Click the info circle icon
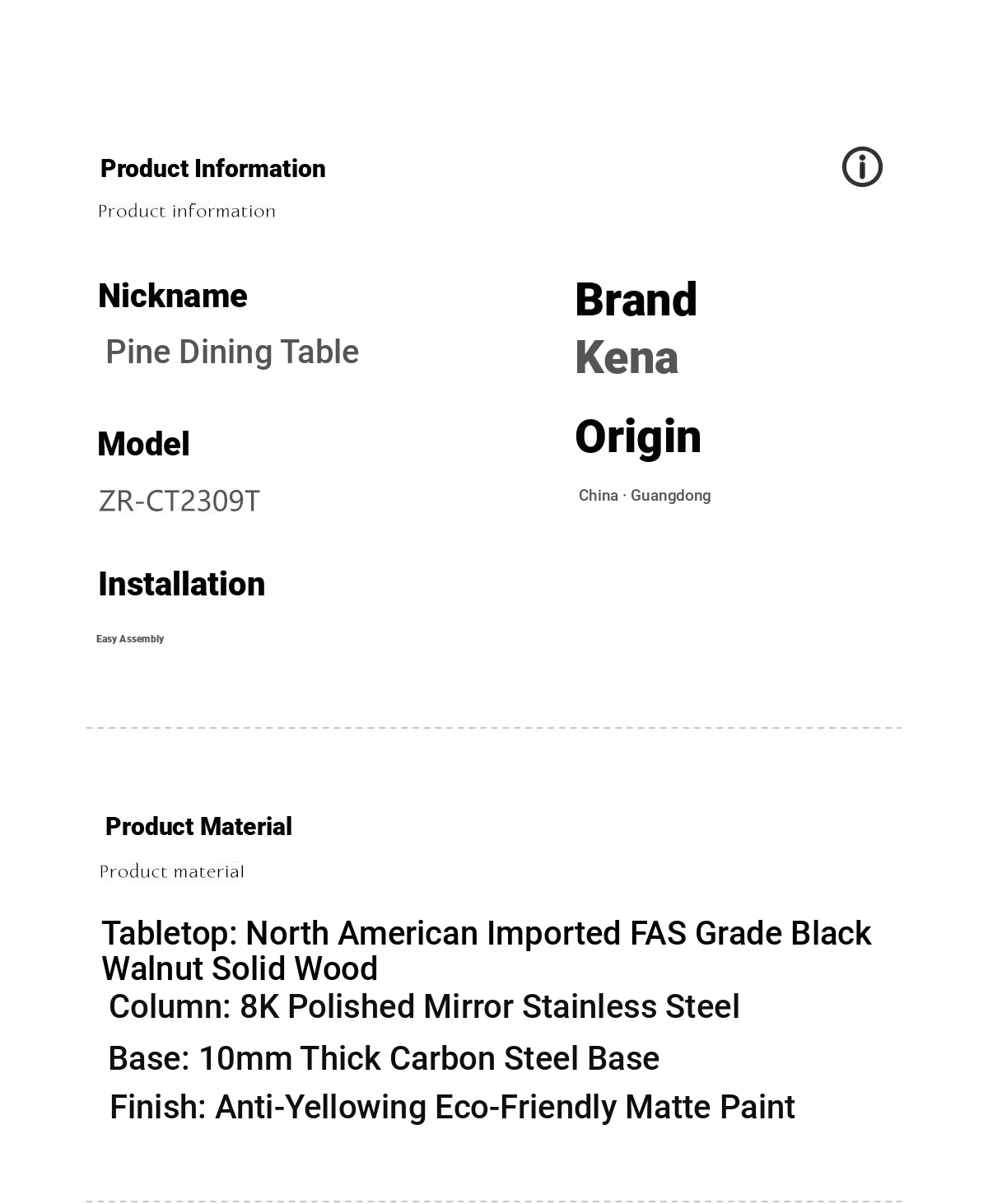The image size is (988, 1204). 862,167
